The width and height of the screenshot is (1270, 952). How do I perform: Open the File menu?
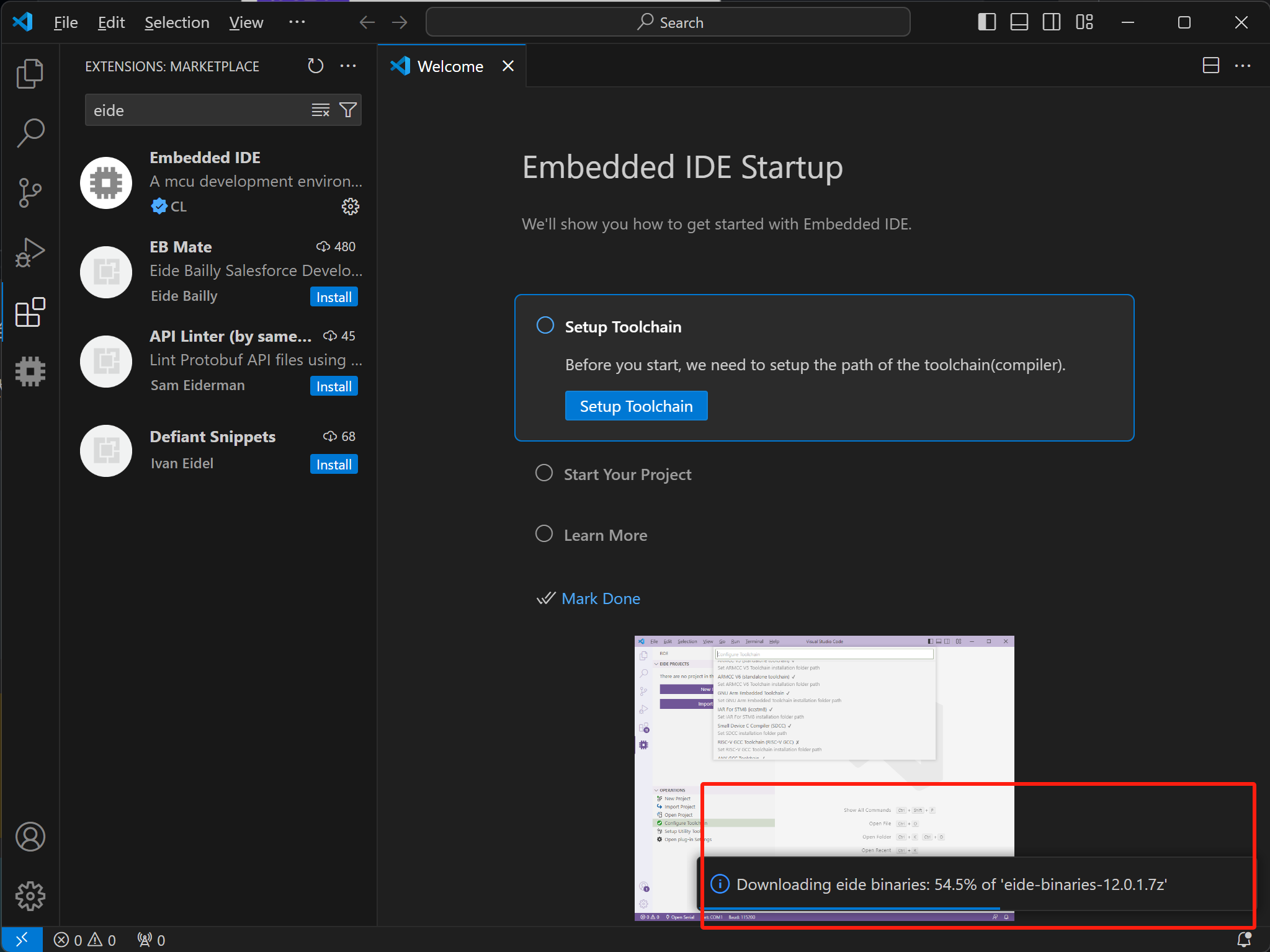click(x=66, y=22)
